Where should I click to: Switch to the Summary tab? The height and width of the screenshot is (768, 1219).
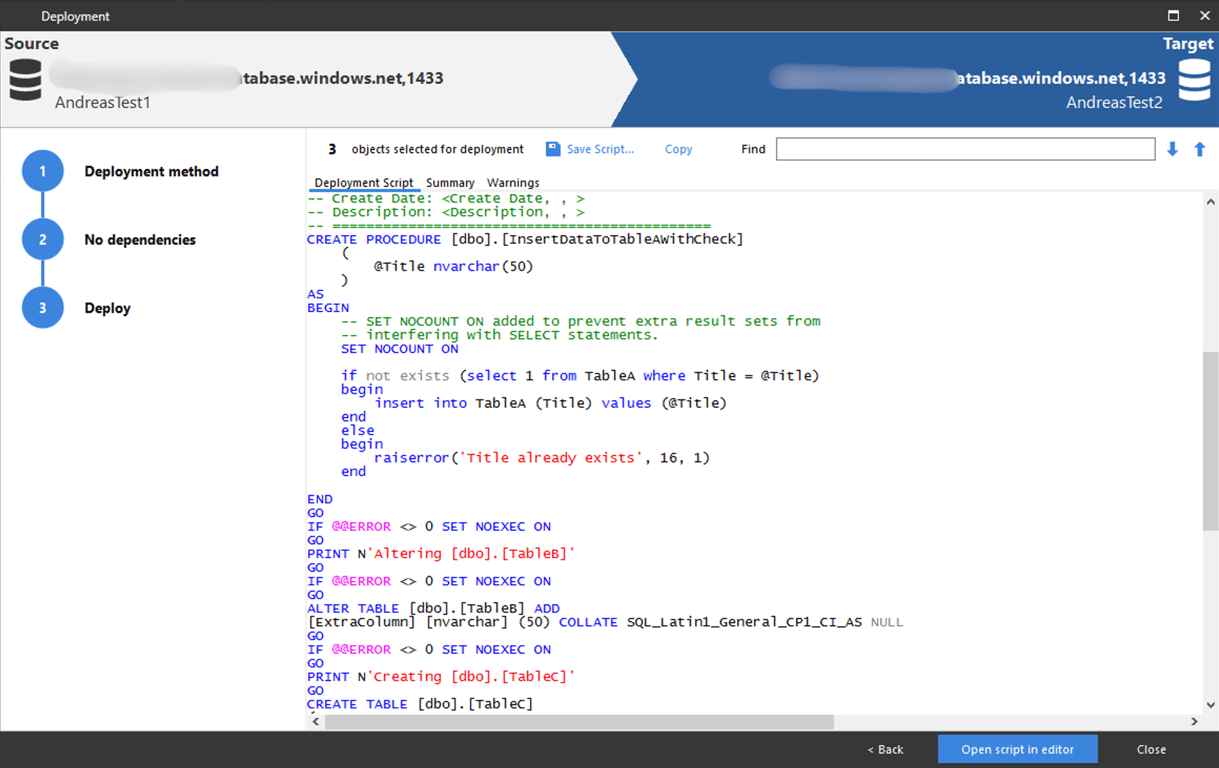click(450, 183)
